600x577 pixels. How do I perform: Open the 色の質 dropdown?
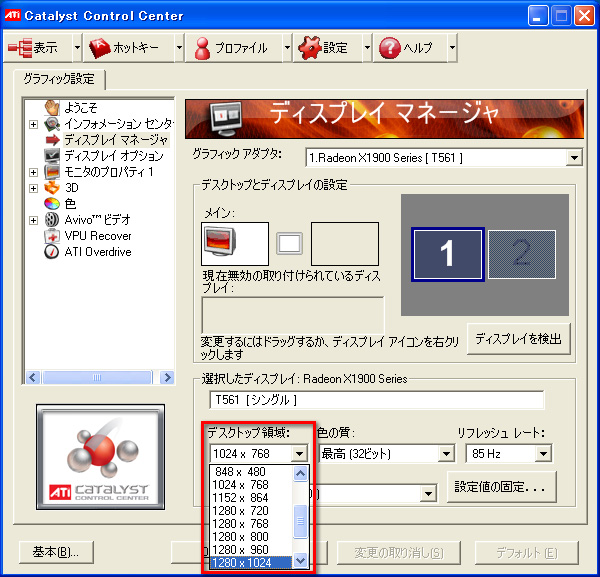(446, 454)
